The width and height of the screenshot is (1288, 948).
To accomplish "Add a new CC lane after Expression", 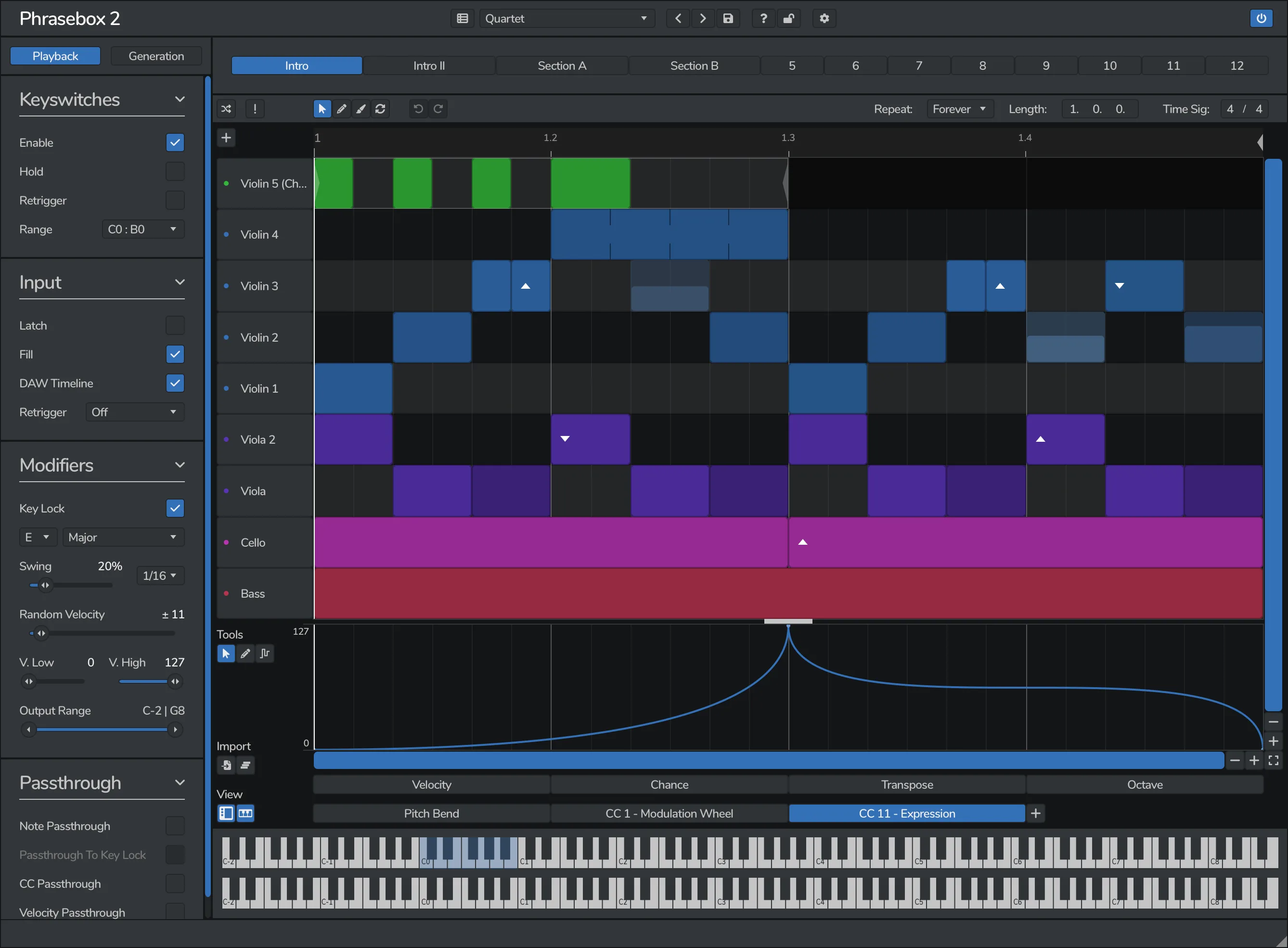I will tap(1035, 813).
